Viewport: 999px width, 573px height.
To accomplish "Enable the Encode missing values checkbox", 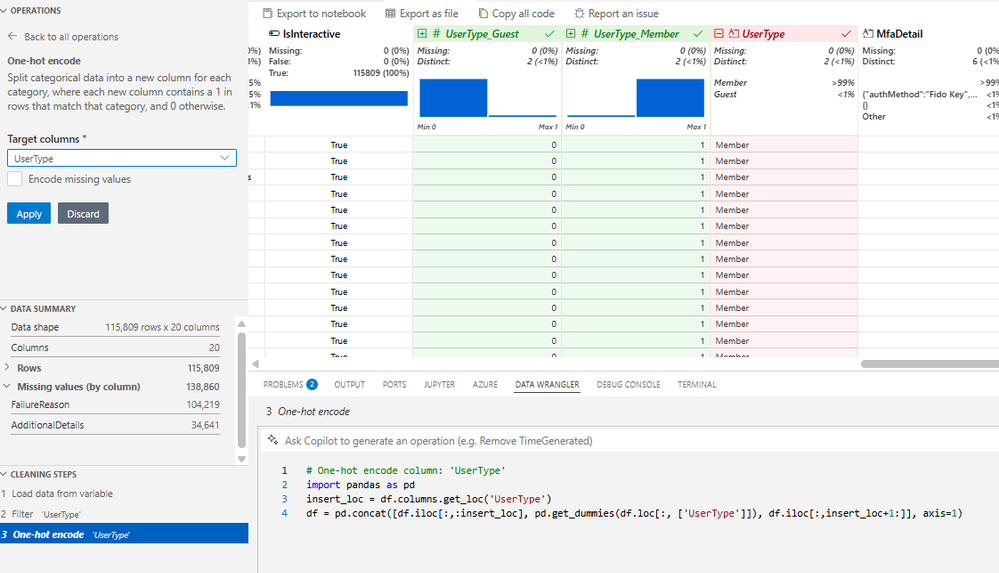I will tap(15, 179).
